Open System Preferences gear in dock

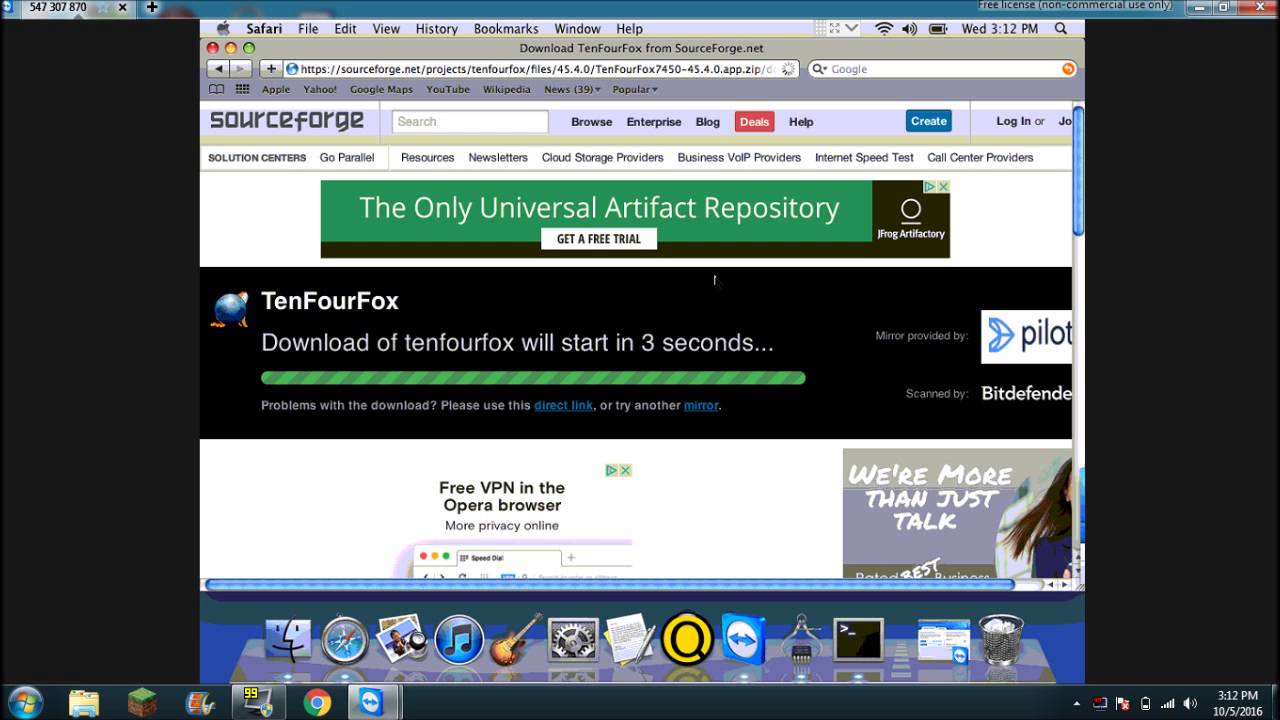point(573,640)
